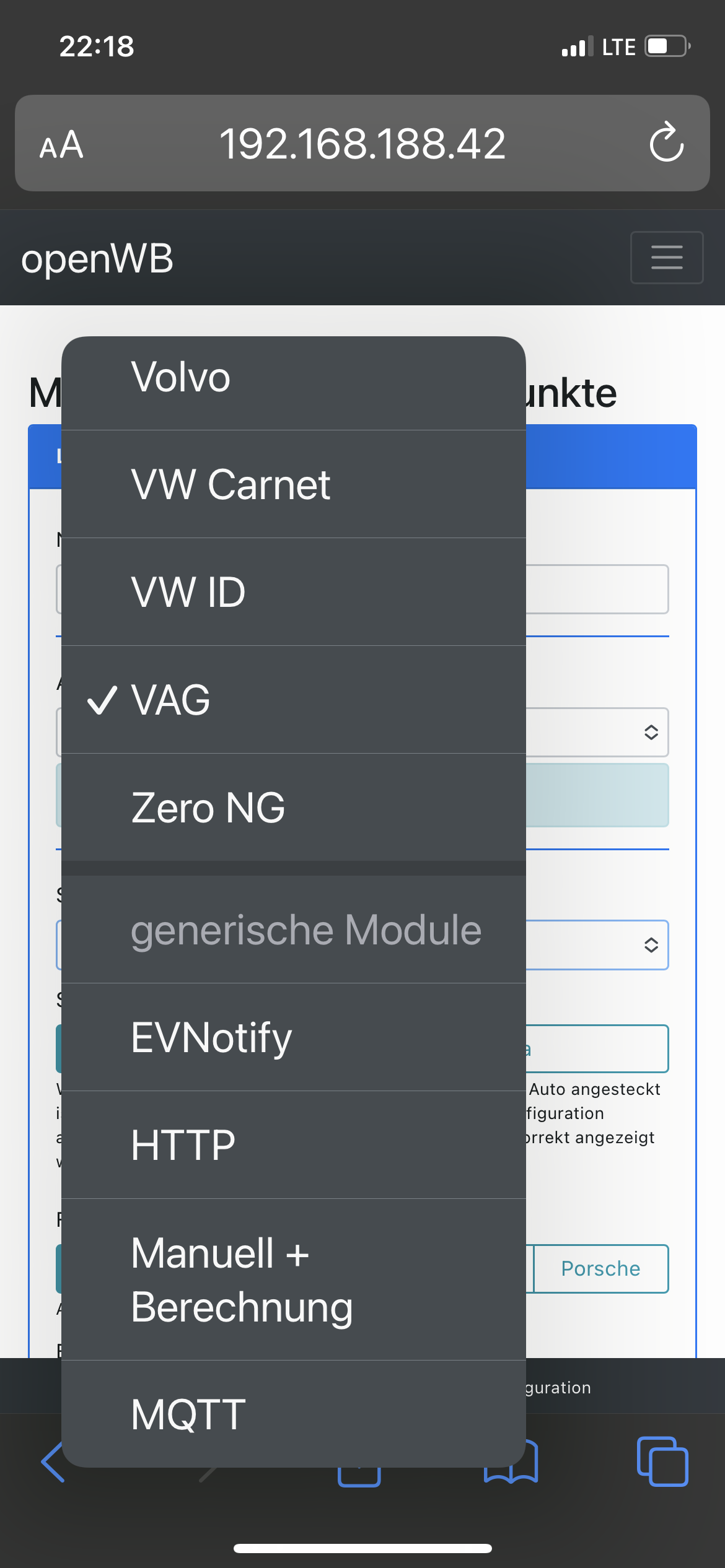Tap the address bar showing 192.168.188.42

pos(362,144)
